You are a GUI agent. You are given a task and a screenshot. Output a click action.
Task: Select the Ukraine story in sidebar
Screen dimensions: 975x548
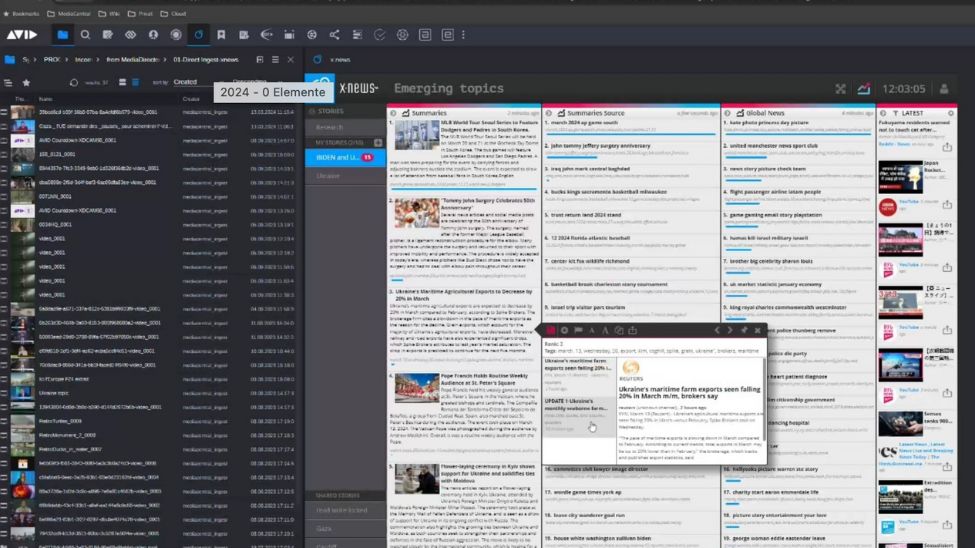pos(345,176)
